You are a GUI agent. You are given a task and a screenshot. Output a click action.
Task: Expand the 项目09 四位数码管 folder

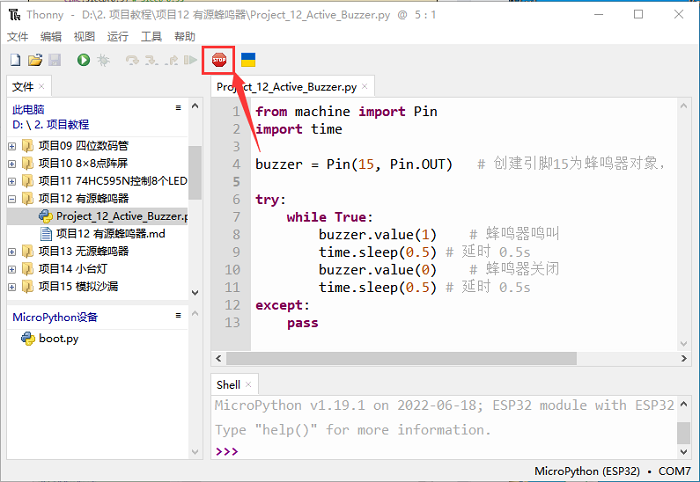12,146
